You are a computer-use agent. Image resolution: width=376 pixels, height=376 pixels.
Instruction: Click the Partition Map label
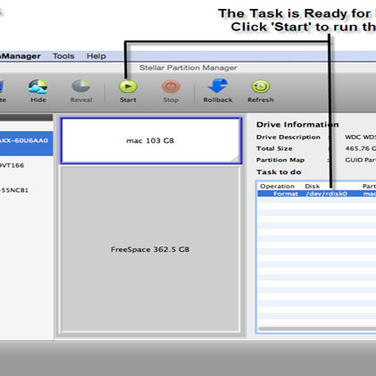click(x=280, y=160)
